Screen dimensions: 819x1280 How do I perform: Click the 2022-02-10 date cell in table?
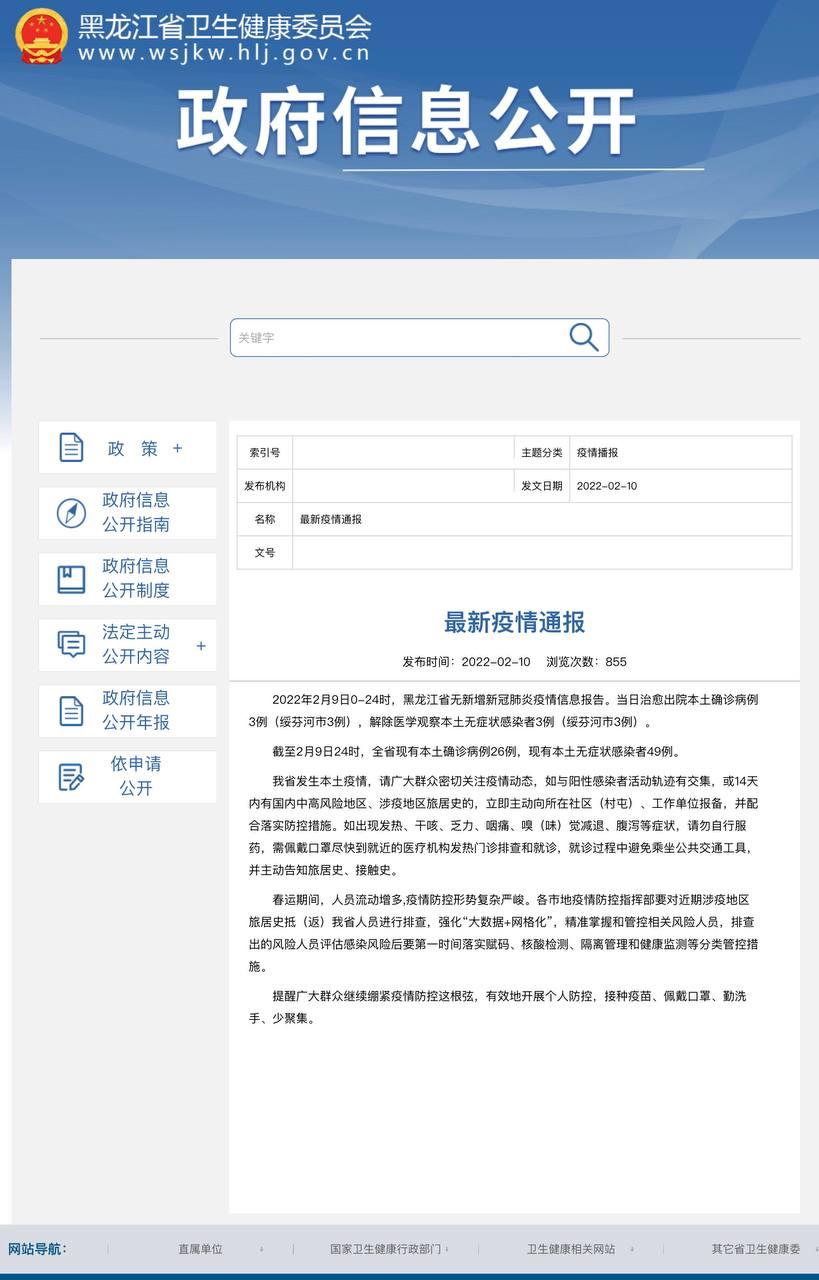[x=680, y=486]
